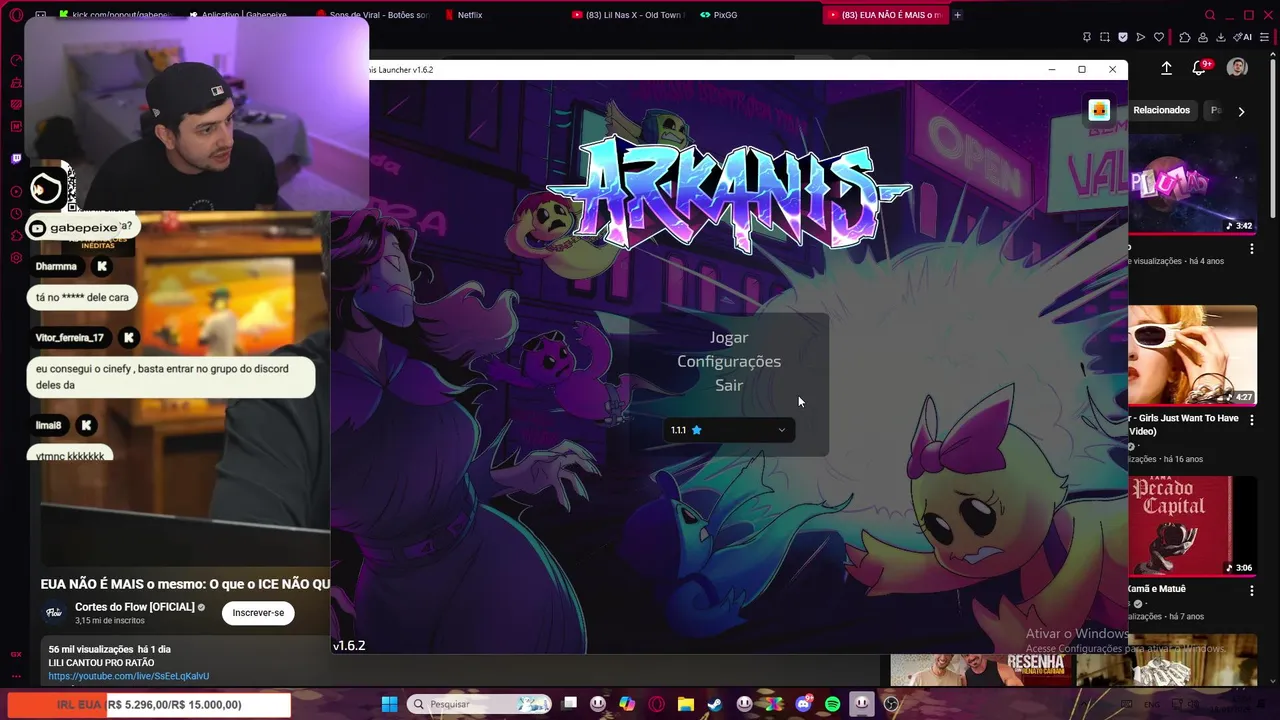Screen dimensions: 1280x720
Task: Click the active Arkanis launcher taskbar icon
Action: tap(862, 704)
